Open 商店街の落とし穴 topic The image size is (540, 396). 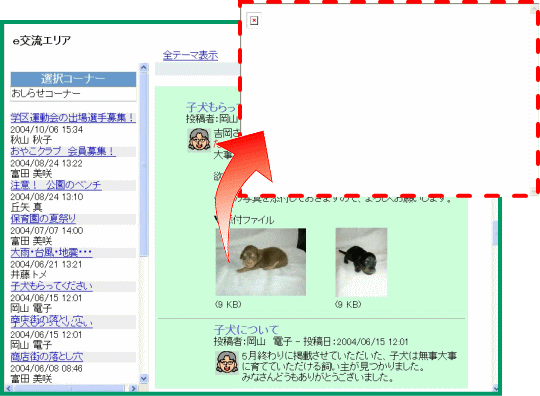46,356
